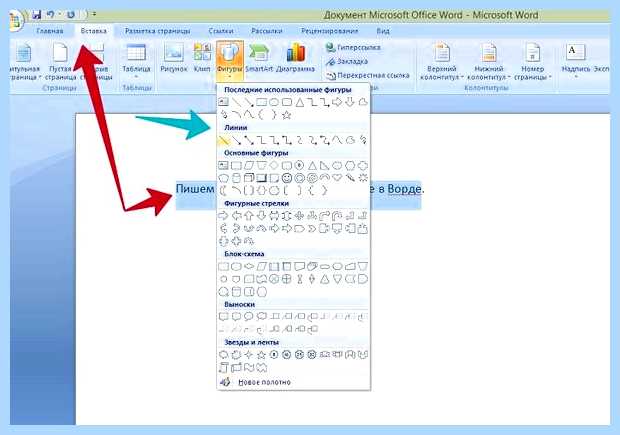
Task: Insert a Rectangle from Основные фигуры
Action: pos(236,165)
